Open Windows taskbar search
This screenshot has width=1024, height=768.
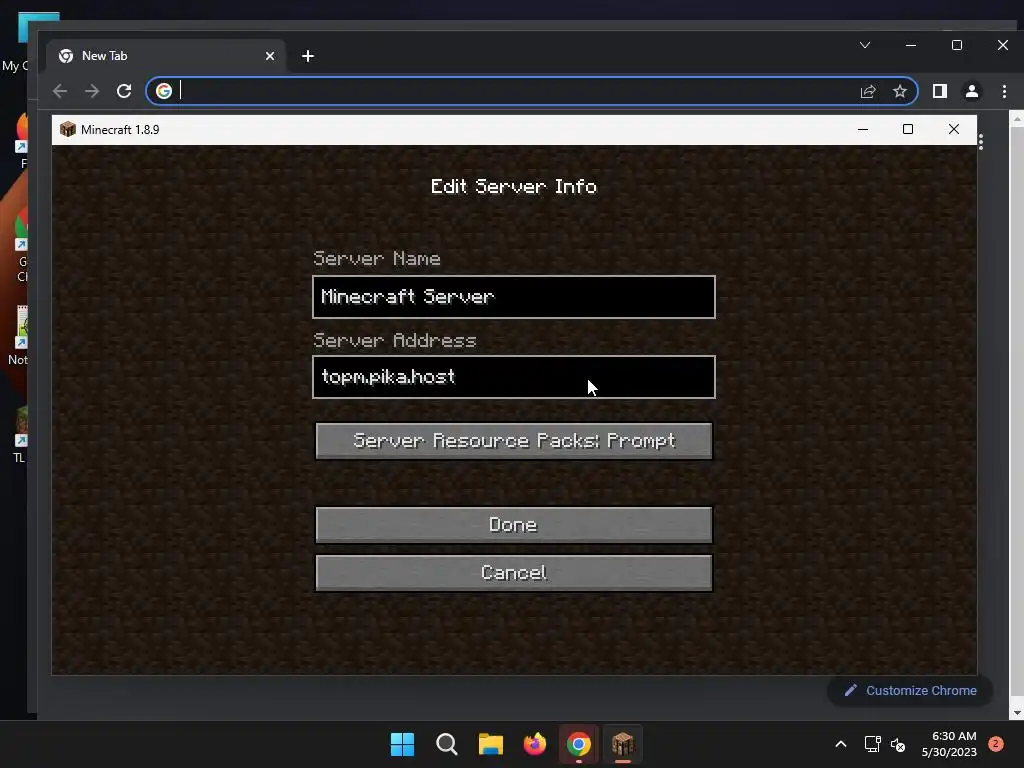point(447,744)
